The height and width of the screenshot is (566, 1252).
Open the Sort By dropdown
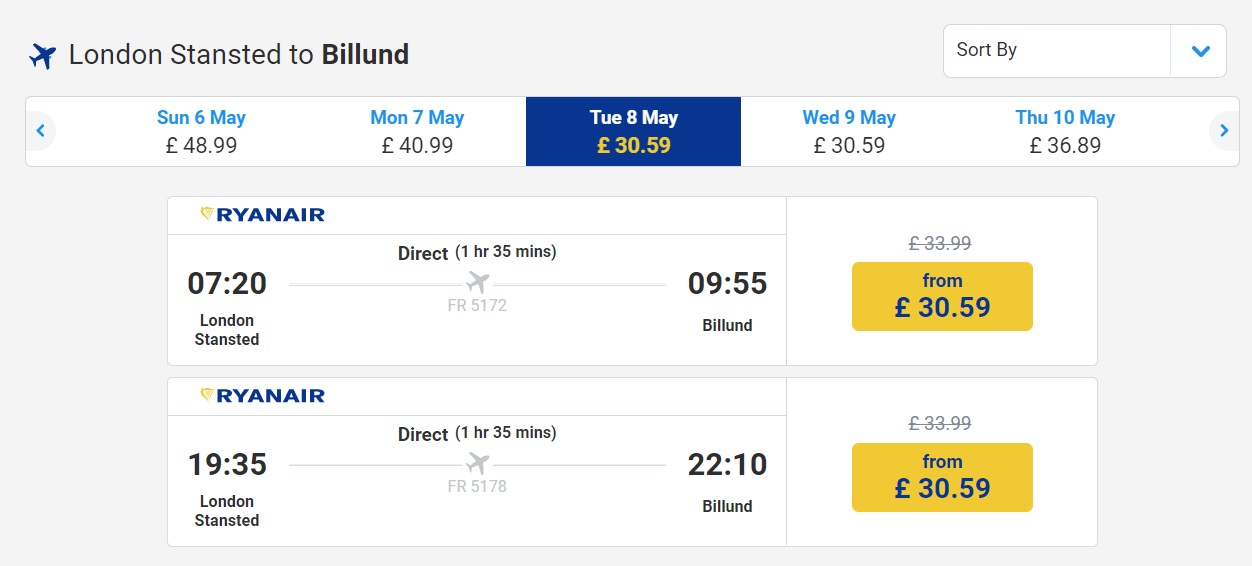click(x=1056, y=51)
